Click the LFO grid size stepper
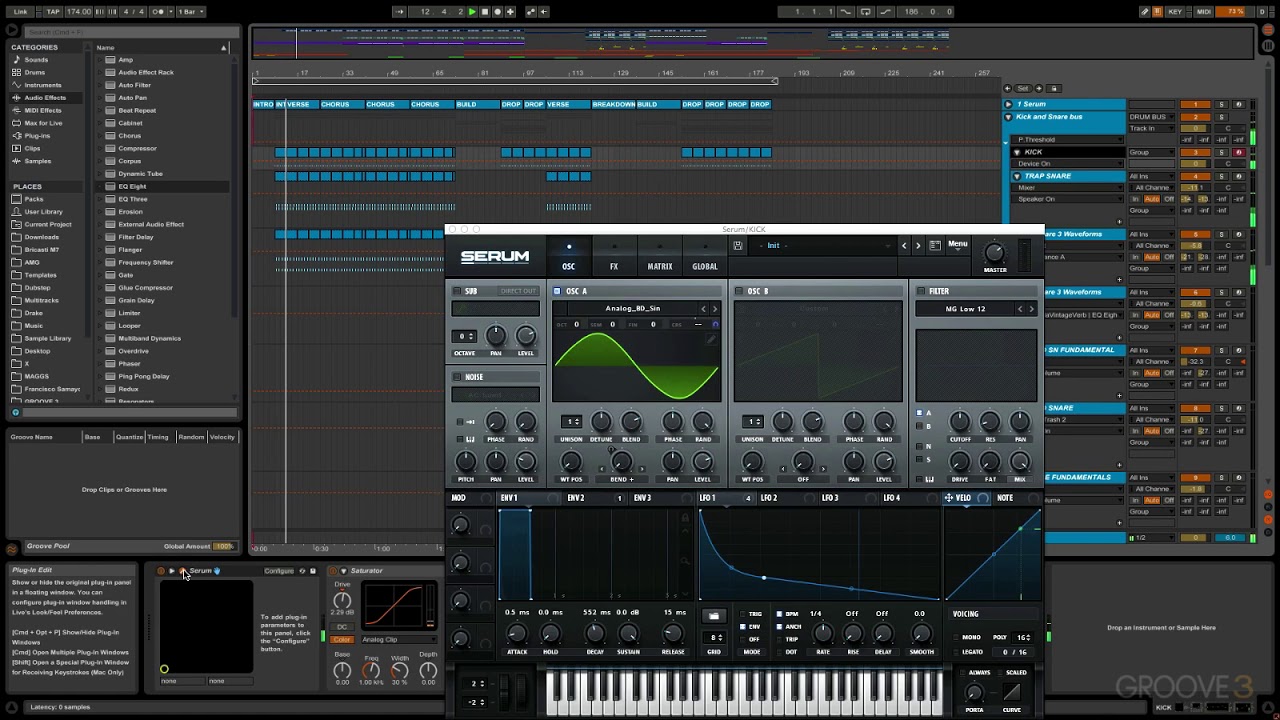 point(715,637)
